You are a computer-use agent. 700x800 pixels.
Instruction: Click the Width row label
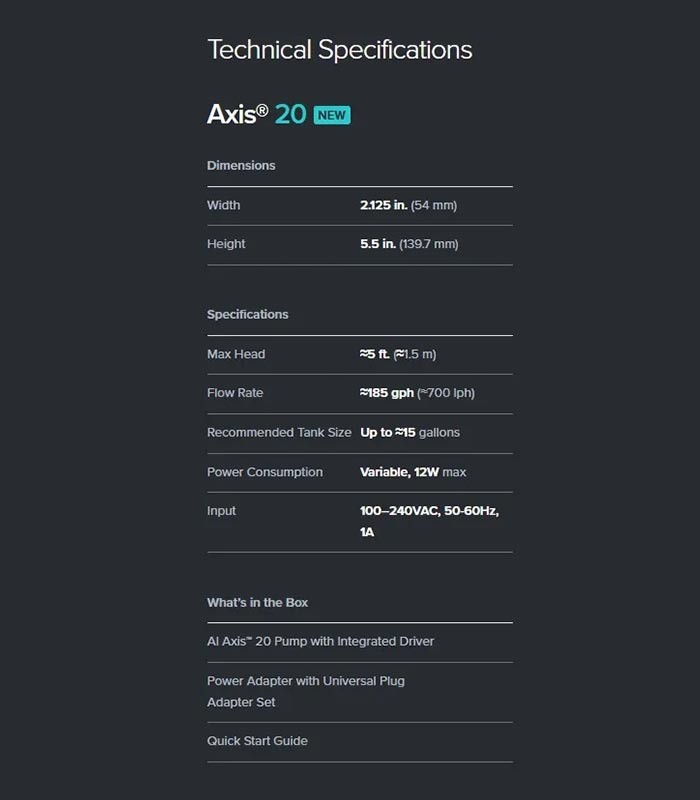click(223, 205)
